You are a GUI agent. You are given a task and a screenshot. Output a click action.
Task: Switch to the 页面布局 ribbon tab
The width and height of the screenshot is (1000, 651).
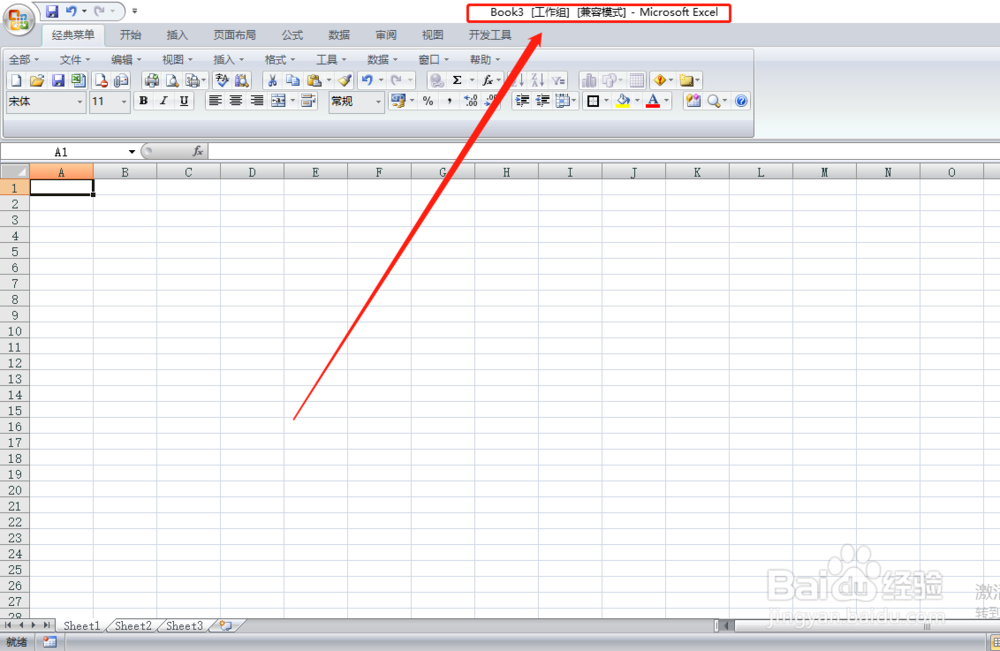point(235,35)
